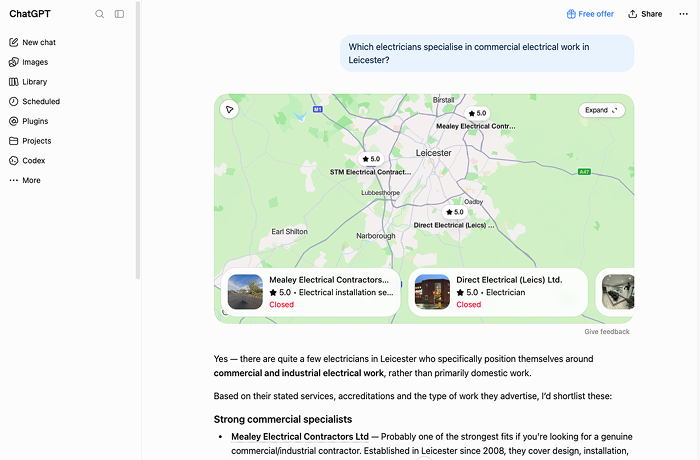Open Direct Electrical (Leics) Ltd. card thumbnail
This screenshot has height=460, width=700.
point(432,292)
